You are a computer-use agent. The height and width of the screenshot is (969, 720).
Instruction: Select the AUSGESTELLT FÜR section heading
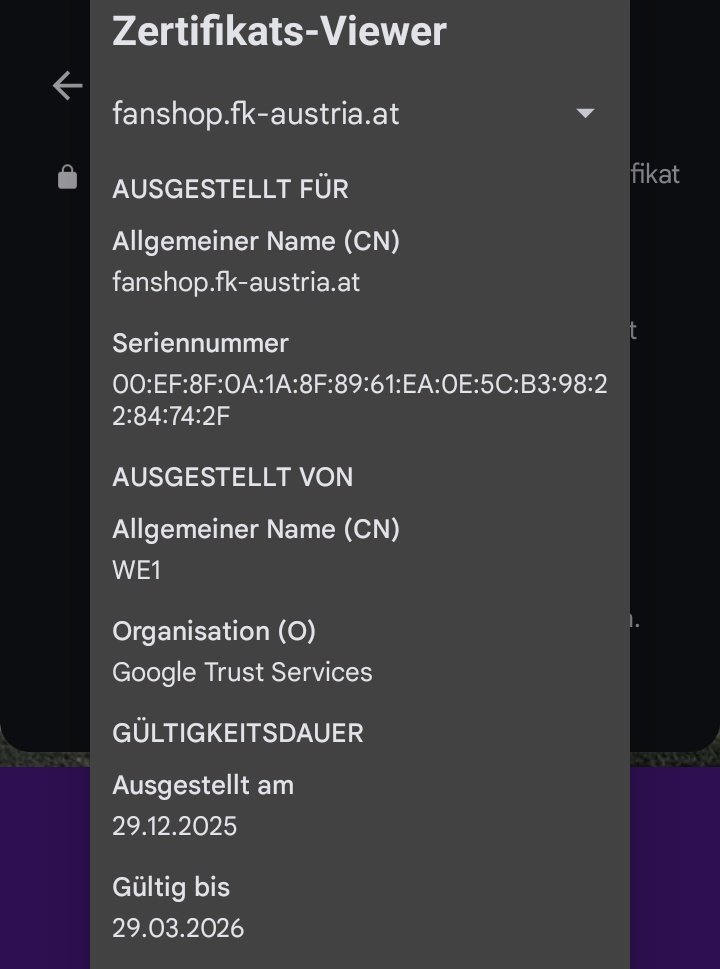(230, 190)
